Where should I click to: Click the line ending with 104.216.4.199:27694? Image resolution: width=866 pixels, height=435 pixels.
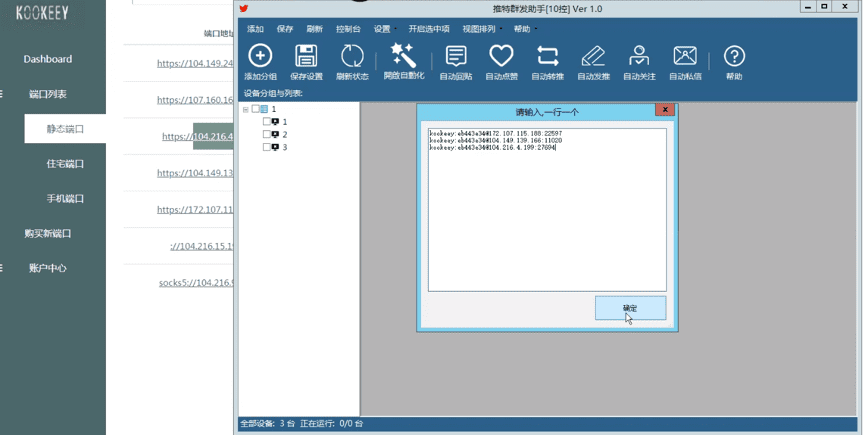point(493,148)
